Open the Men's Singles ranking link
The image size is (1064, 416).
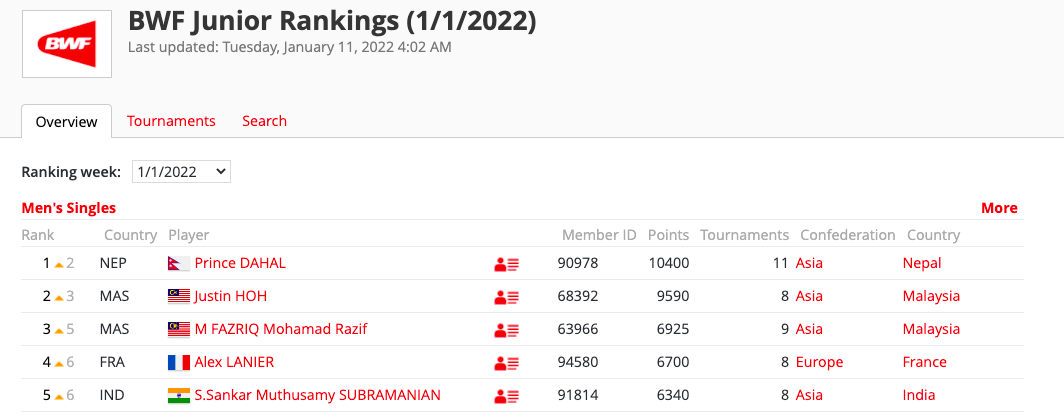coord(69,208)
